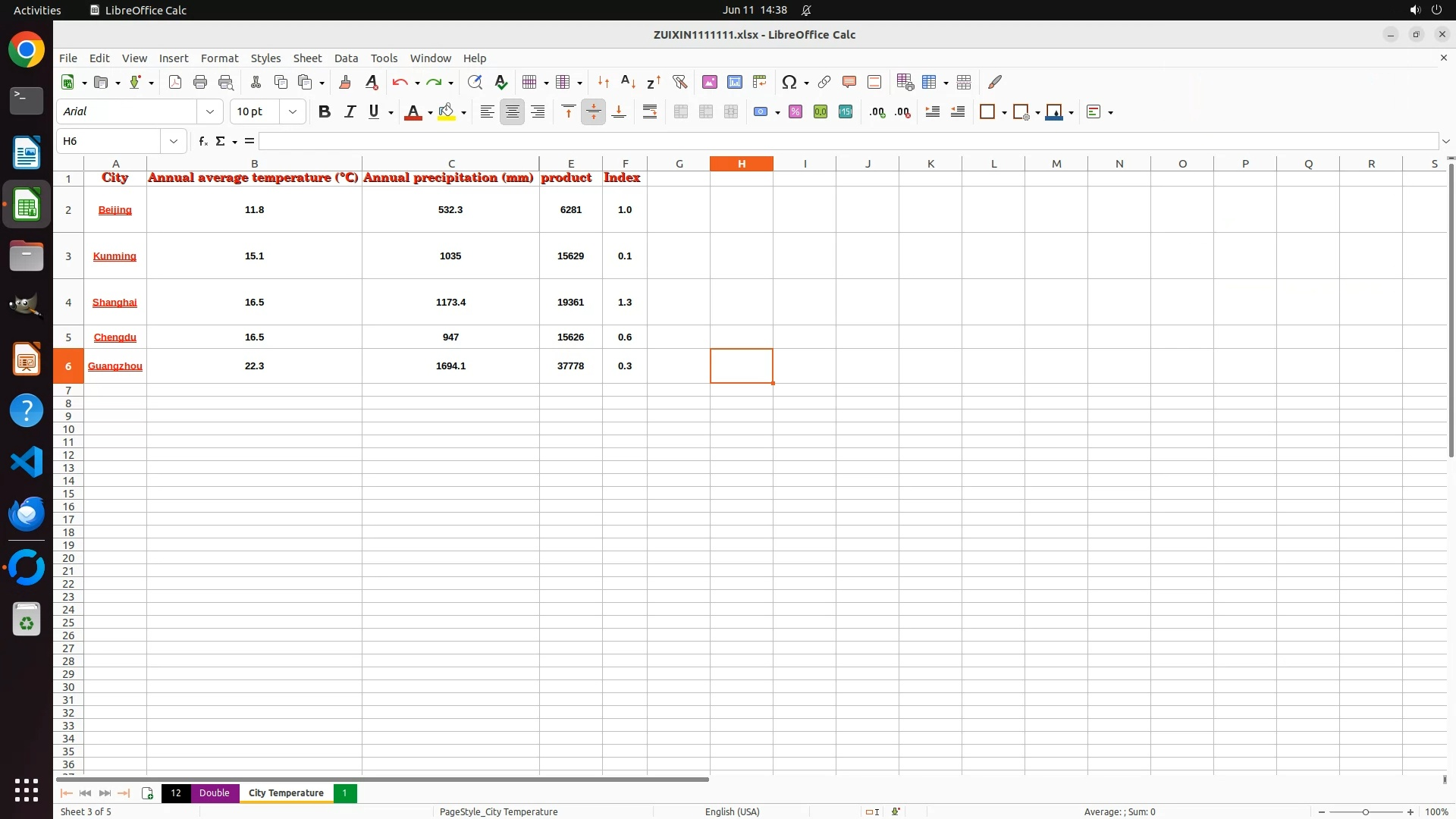The width and height of the screenshot is (1456, 819).
Task: Expand the Name Box H6 dropdown
Action: tap(174, 141)
